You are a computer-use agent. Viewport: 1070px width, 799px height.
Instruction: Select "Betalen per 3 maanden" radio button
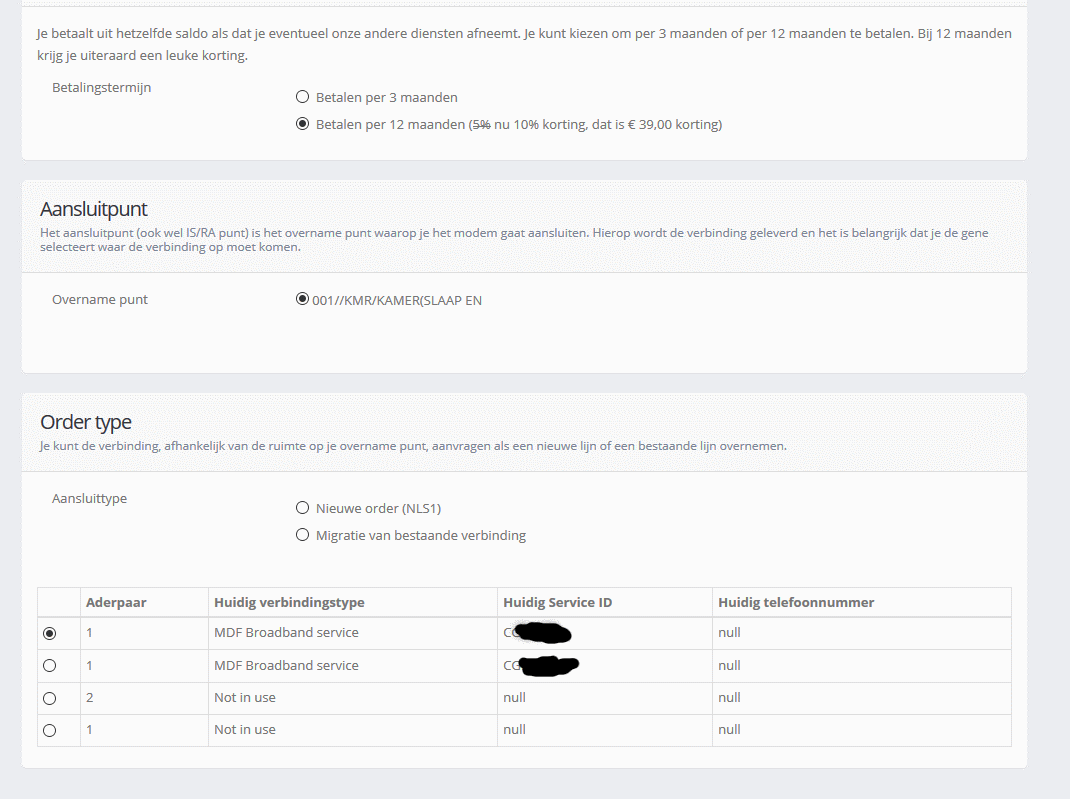302,98
